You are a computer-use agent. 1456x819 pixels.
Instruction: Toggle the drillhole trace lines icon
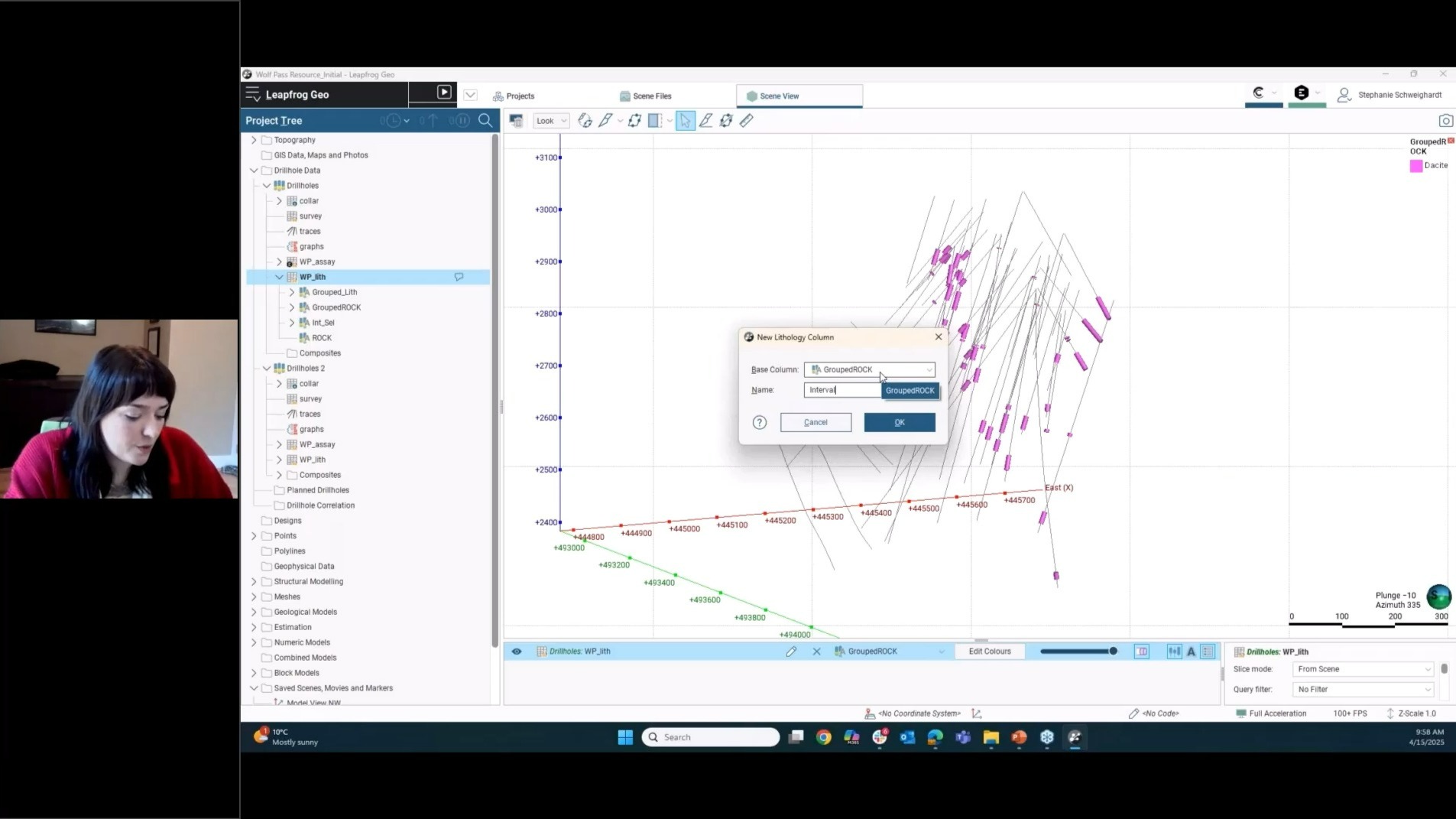point(1174,652)
